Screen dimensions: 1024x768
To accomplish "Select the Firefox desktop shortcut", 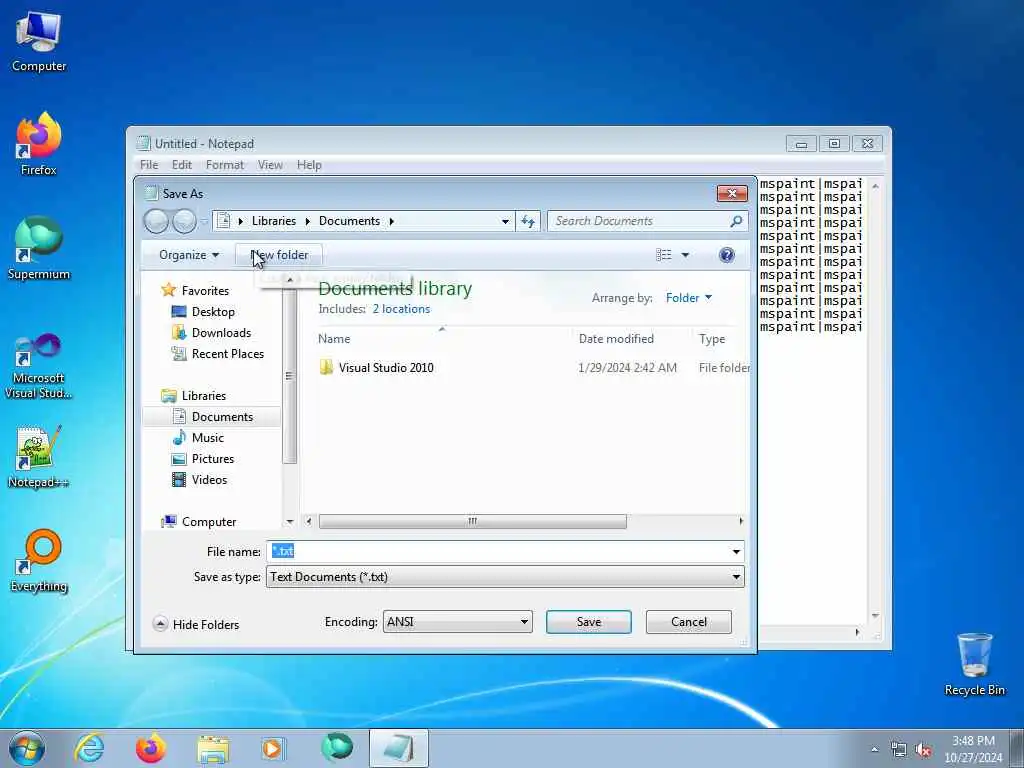I will point(39,144).
